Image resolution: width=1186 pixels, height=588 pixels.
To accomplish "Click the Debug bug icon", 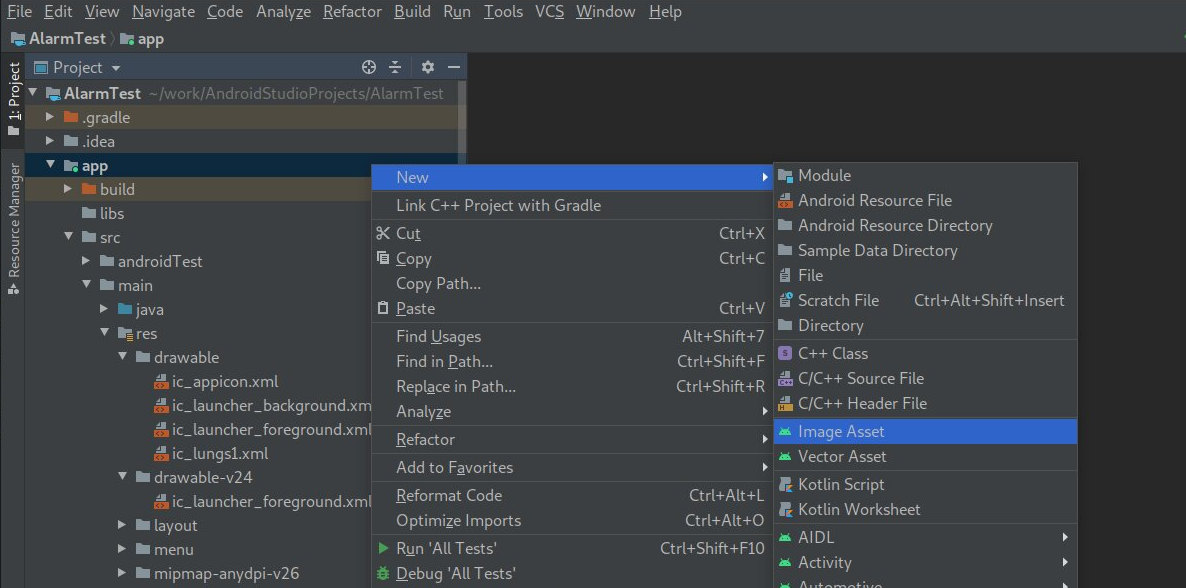I will tap(383, 573).
